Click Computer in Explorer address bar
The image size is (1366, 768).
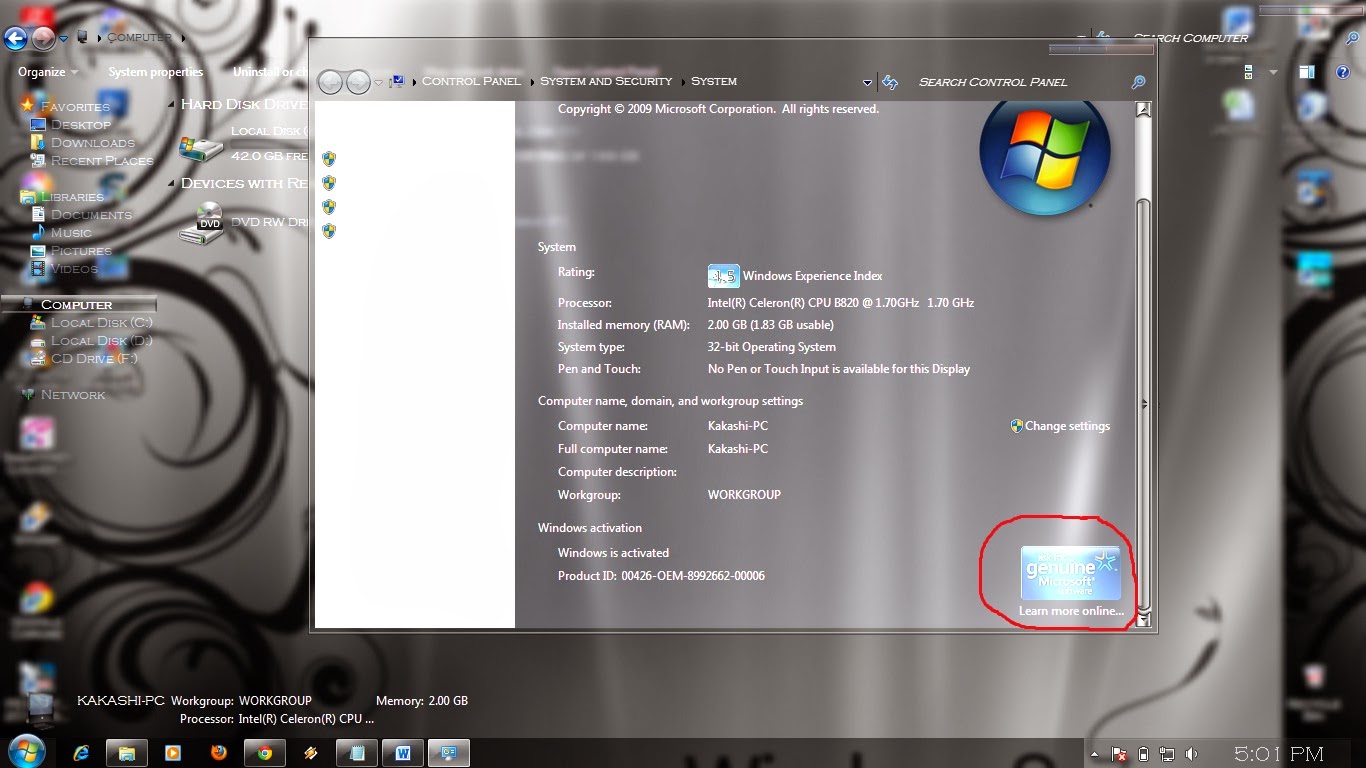click(x=140, y=38)
